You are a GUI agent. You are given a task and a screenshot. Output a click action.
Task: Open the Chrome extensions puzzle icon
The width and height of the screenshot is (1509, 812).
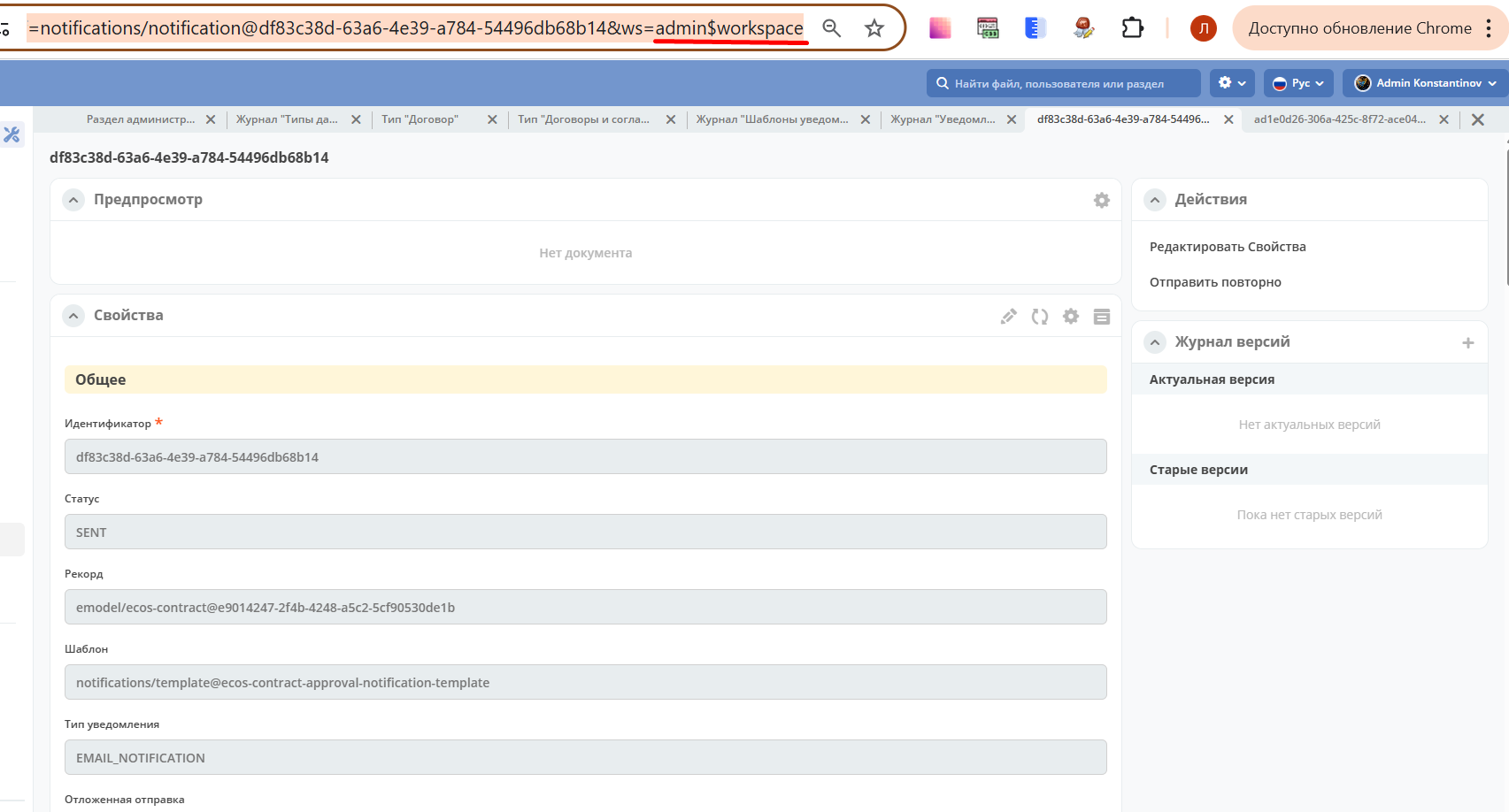click(1132, 28)
